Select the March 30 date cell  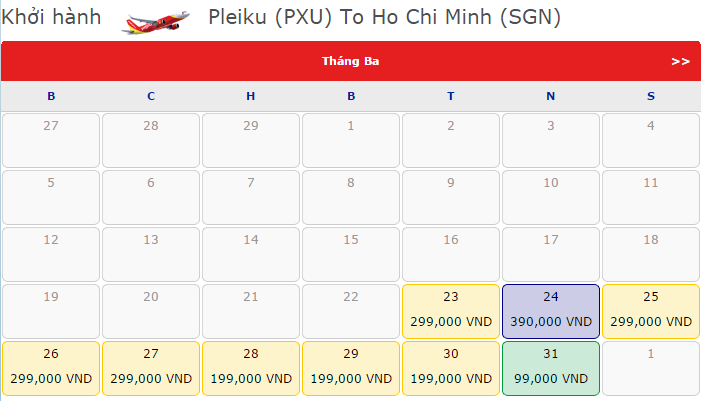450,368
